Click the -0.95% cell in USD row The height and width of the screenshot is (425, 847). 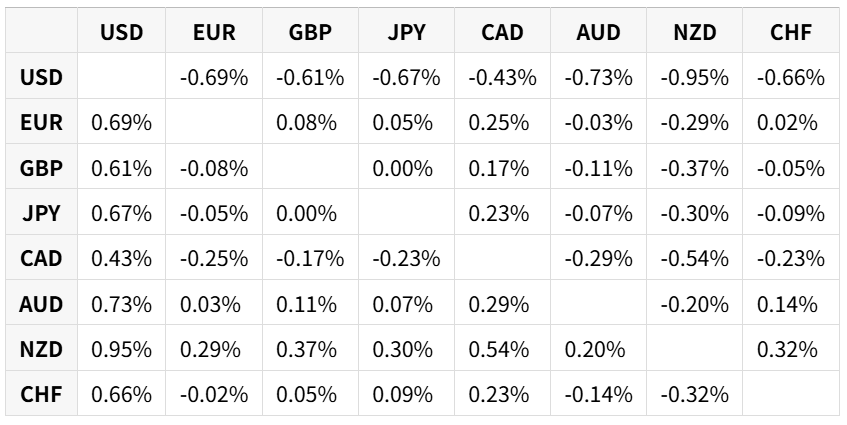(x=695, y=78)
